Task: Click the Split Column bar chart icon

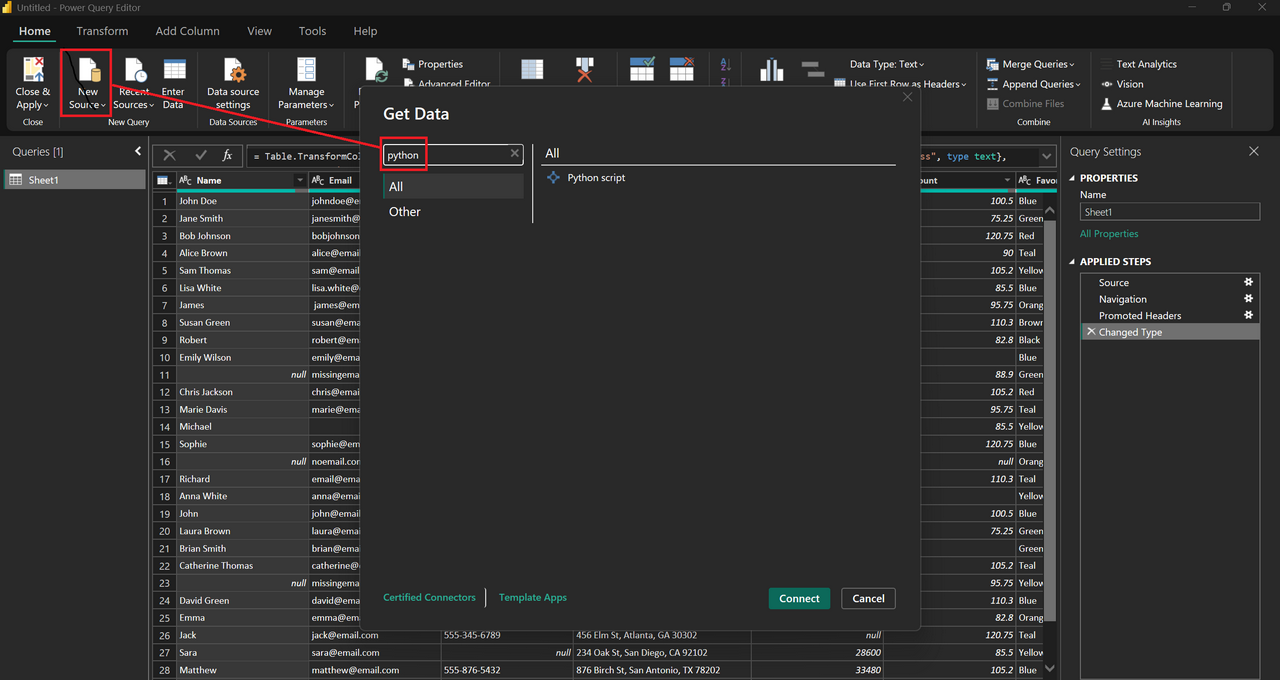Action: (x=771, y=69)
